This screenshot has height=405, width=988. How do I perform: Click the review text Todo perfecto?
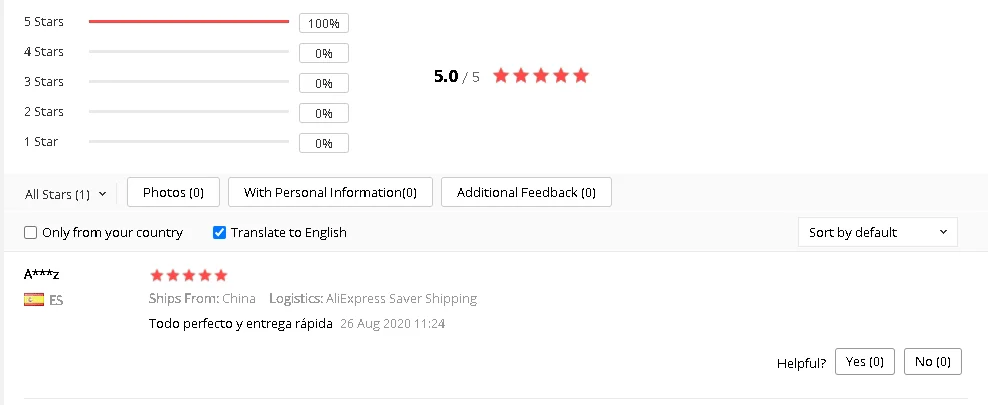pyautogui.click(x=240, y=324)
